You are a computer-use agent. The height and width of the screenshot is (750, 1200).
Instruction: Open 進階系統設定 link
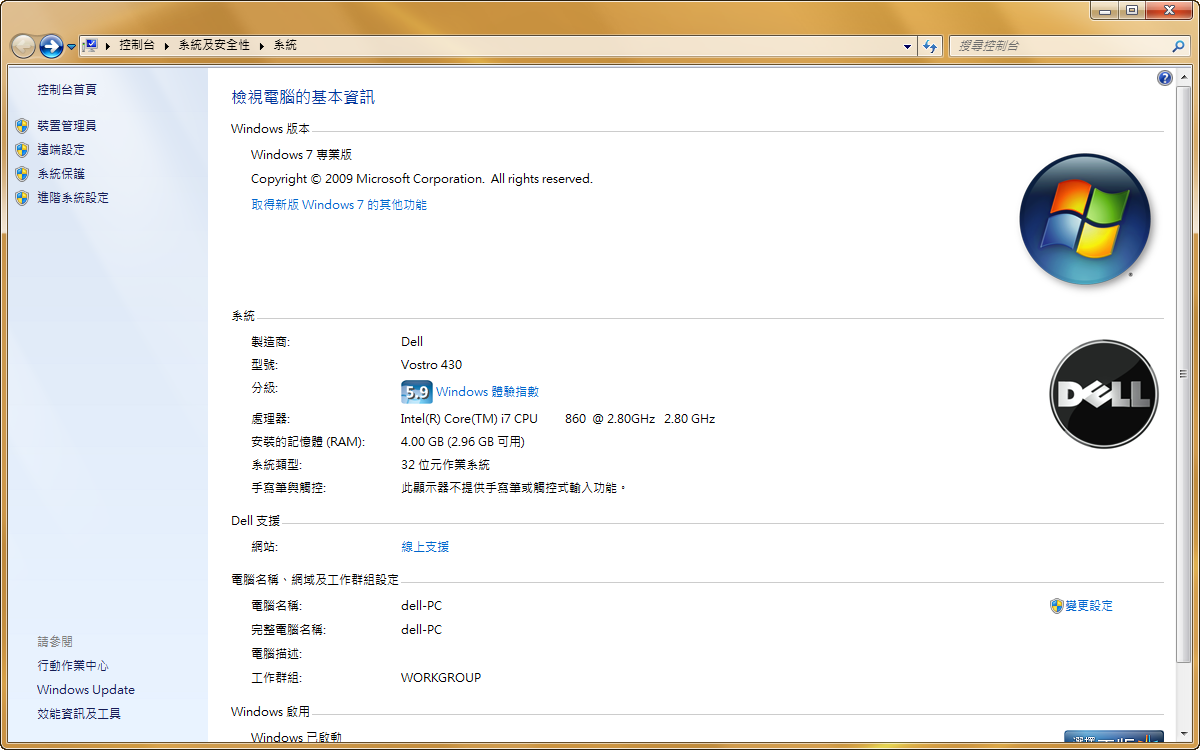click(73, 198)
